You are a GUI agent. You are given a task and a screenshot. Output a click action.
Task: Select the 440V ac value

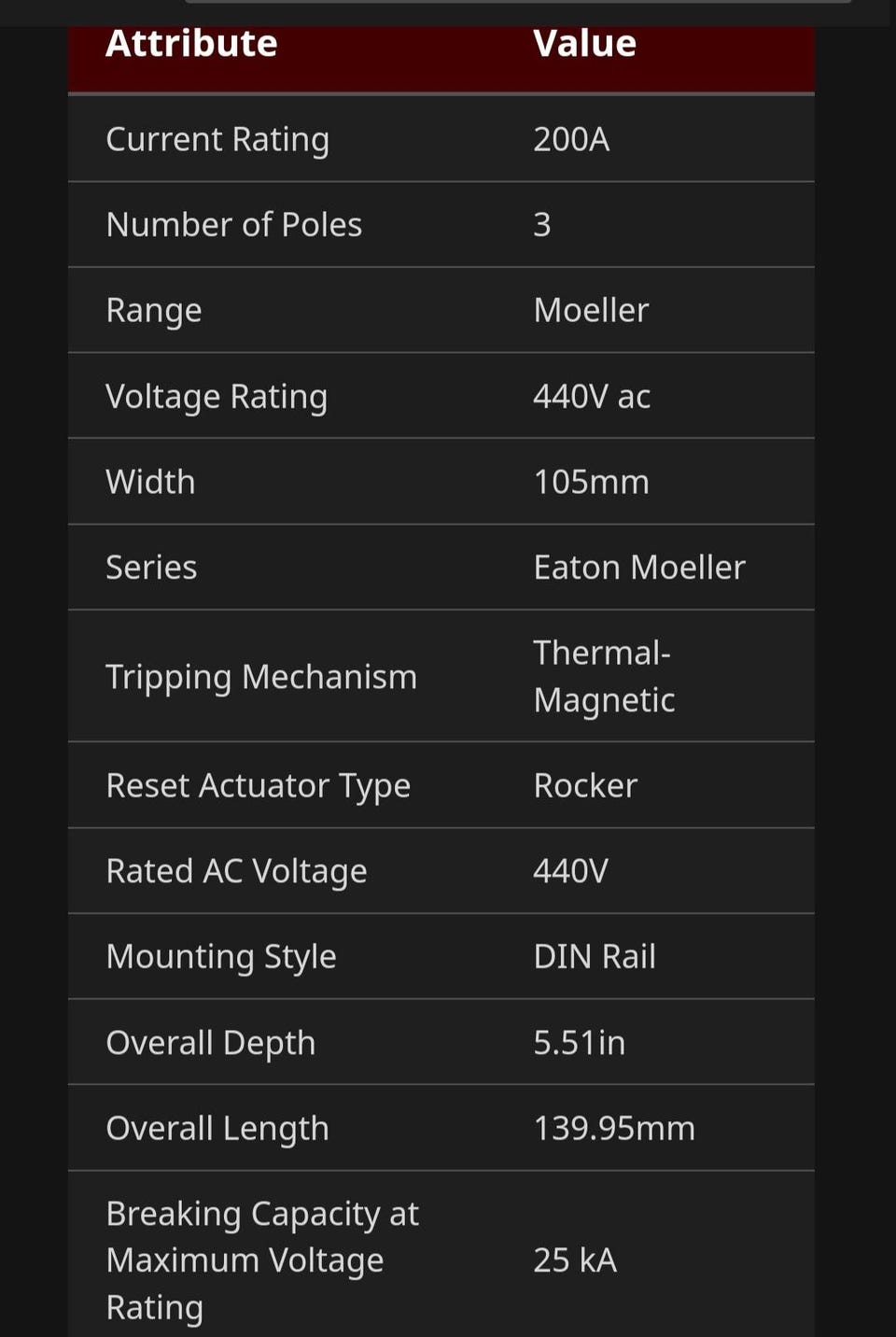(592, 397)
